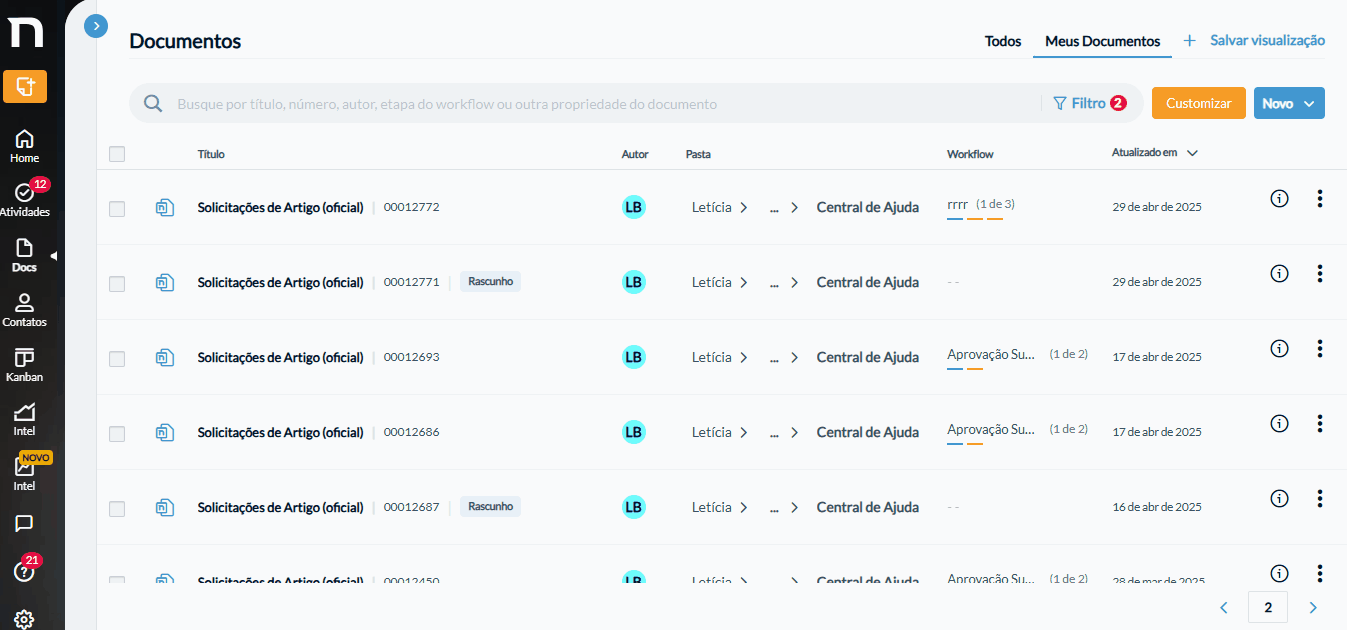Click workflow progress bars in row 00012686
The width and height of the screenshot is (1347, 630).
[x=965, y=443]
